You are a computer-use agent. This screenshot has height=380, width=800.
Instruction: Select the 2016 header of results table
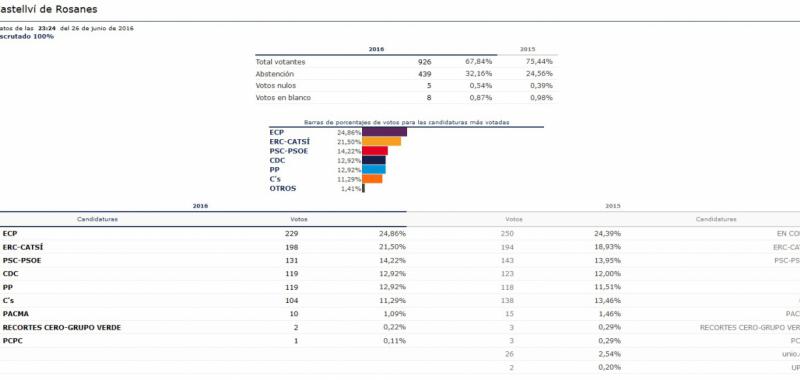pos(201,206)
